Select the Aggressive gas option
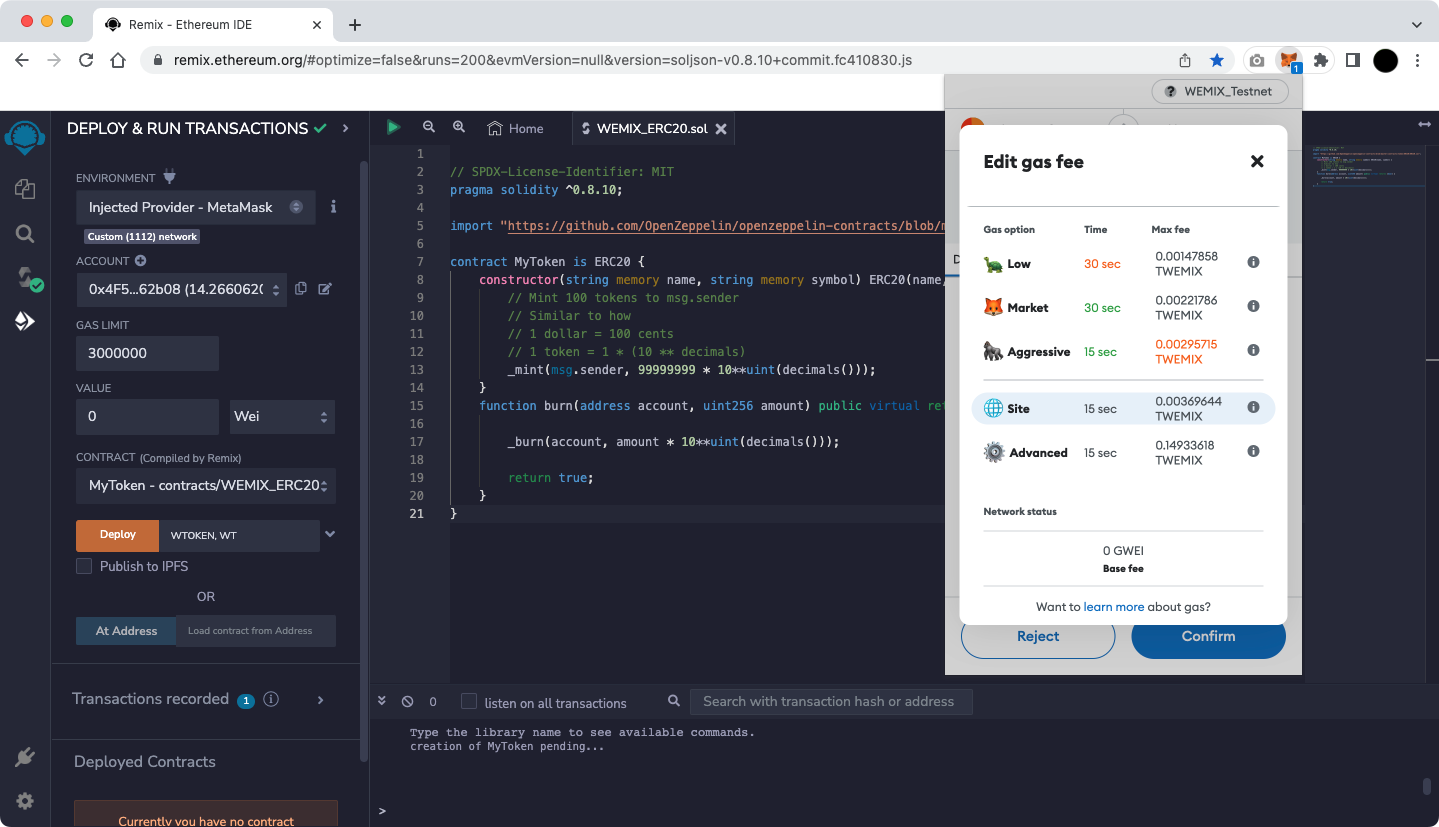This screenshot has width=1439, height=827. point(1038,352)
